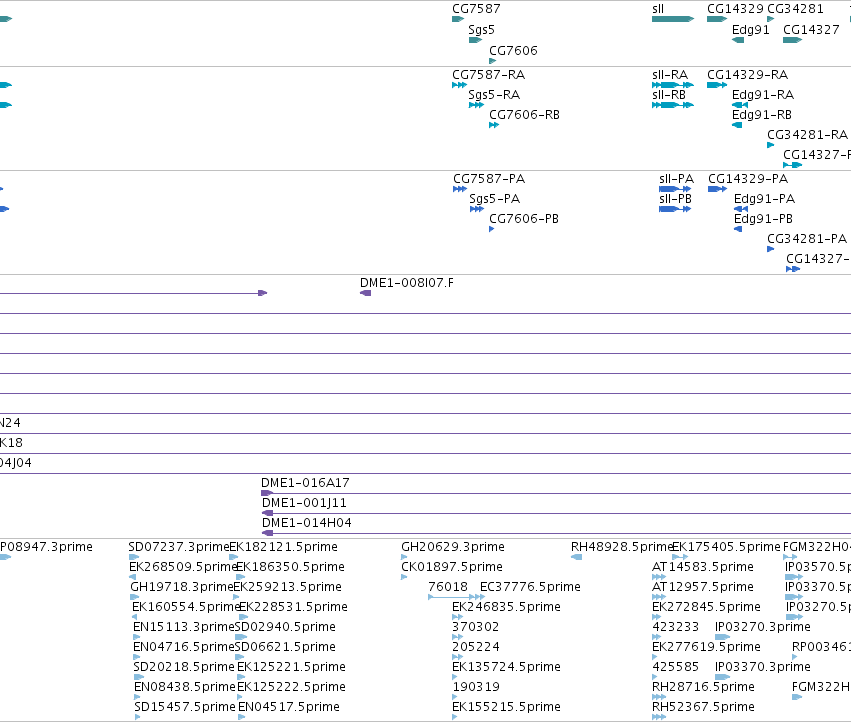Click EST EK160554.5prime
851x722 pixels.
(x=186, y=607)
